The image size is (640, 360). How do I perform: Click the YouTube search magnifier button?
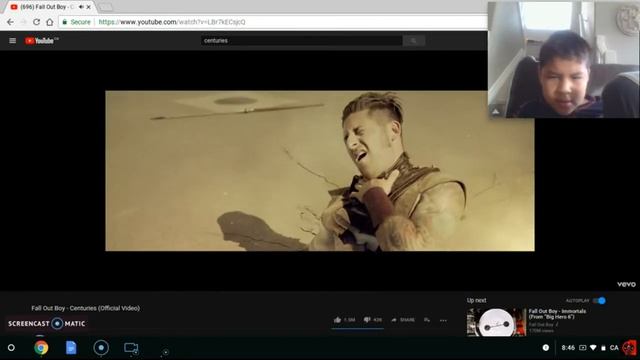coord(413,40)
